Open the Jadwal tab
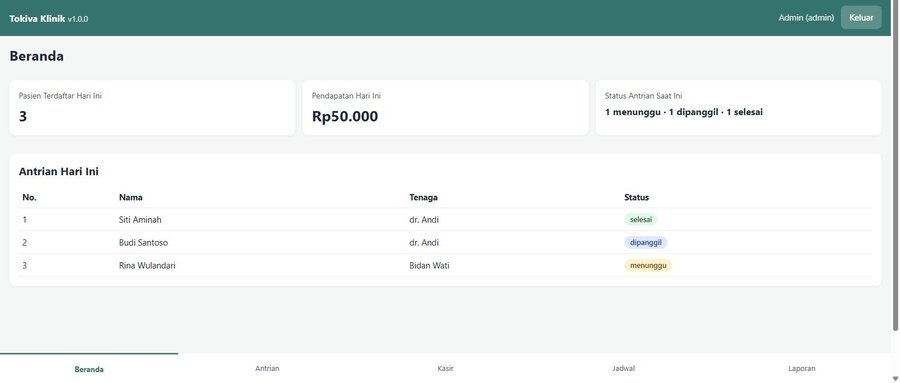 [x=623, y=369]
